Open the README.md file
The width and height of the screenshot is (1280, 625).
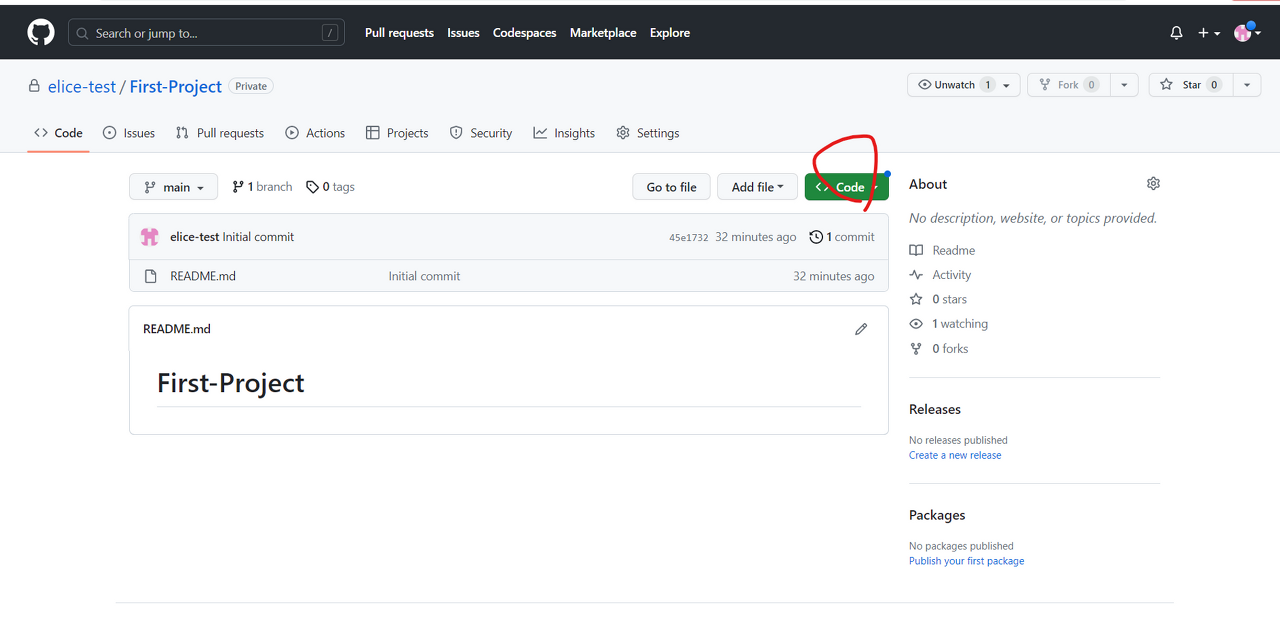click(203, 276)
